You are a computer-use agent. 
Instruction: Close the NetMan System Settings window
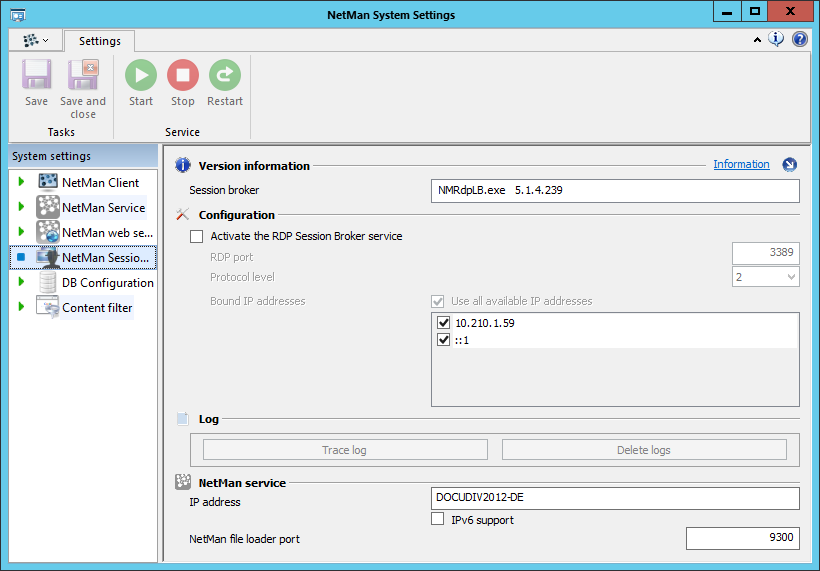coord(790,12)
